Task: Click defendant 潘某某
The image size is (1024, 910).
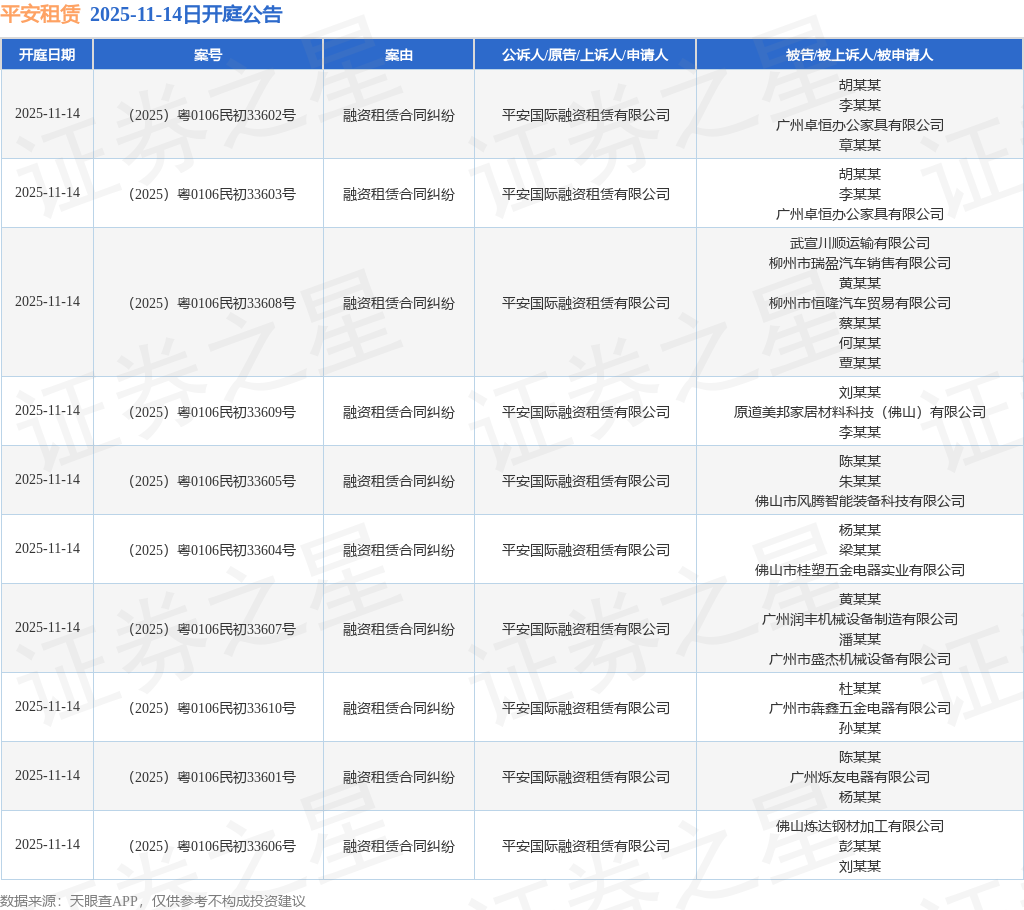Action: click(859, 640)
